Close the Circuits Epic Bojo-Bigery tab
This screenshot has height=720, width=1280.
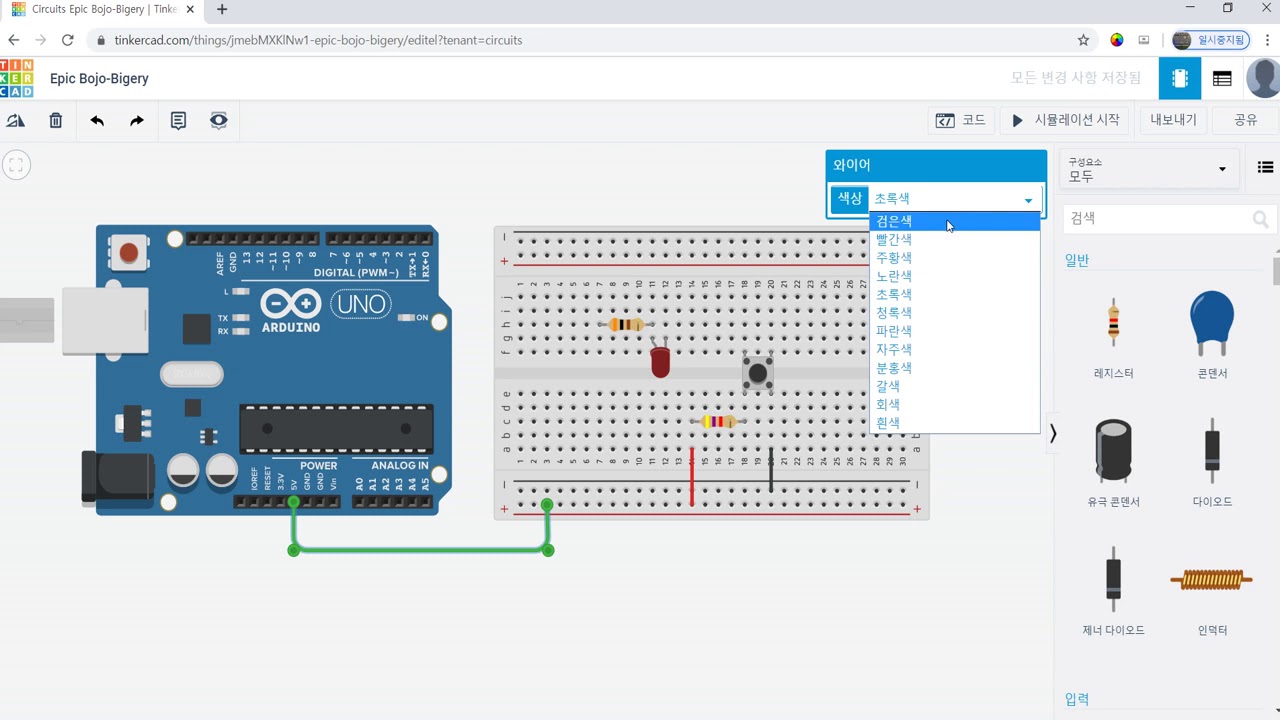coord(190,10)
